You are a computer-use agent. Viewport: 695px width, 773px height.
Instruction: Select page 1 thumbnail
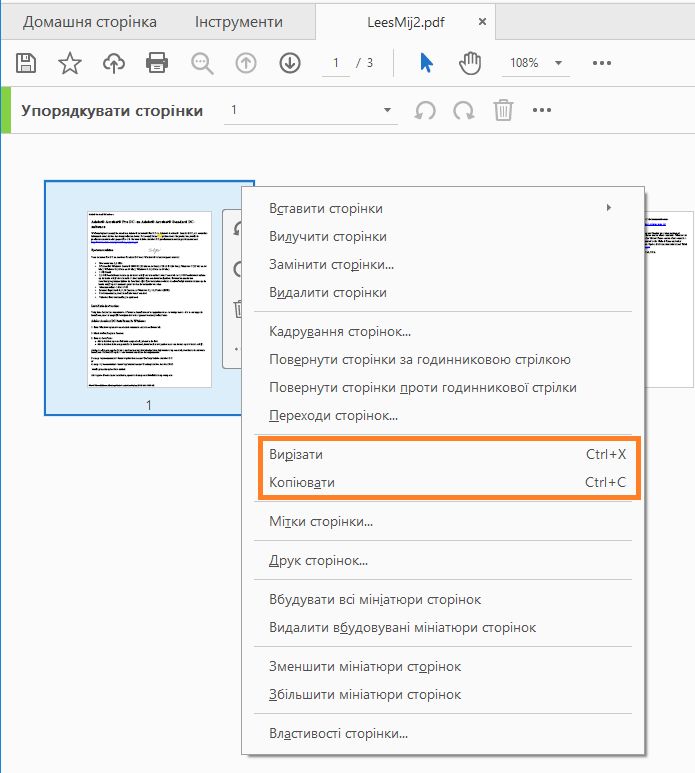coord(149,299)
